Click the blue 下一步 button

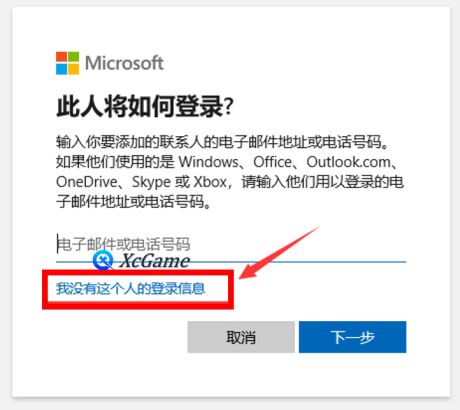tap(353, 337)
